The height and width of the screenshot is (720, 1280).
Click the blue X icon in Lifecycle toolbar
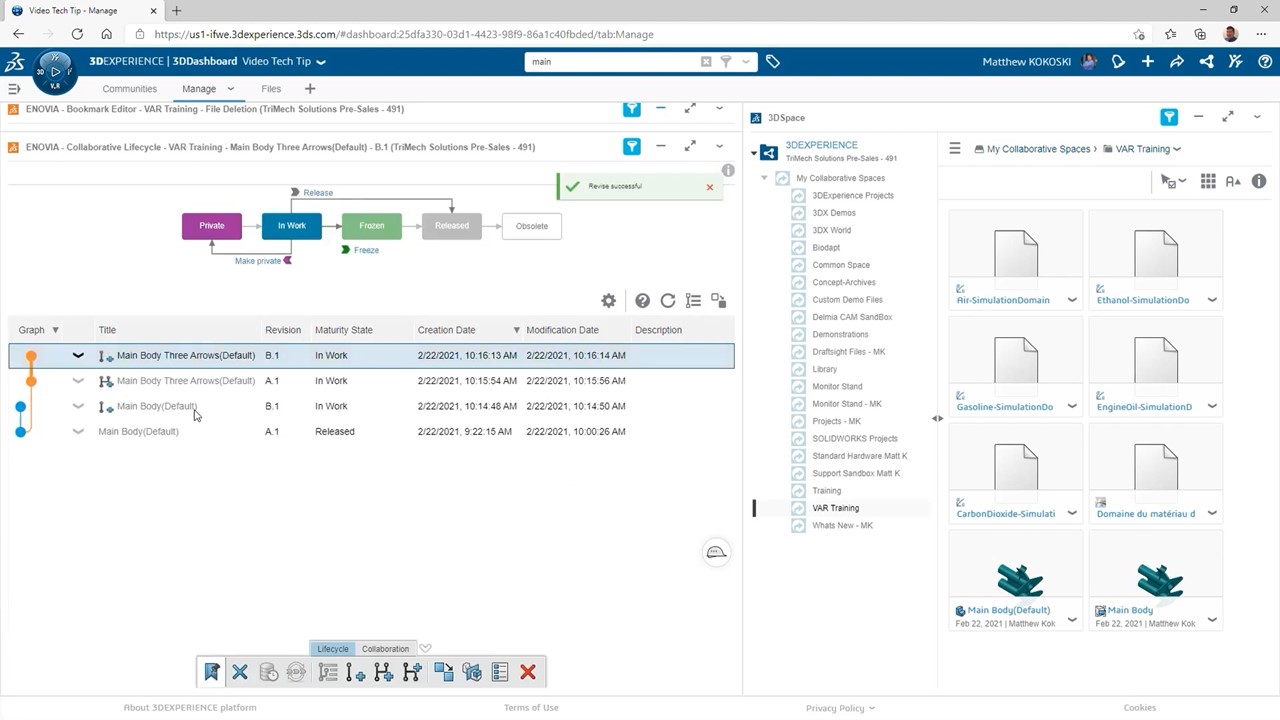click(240, 673)
